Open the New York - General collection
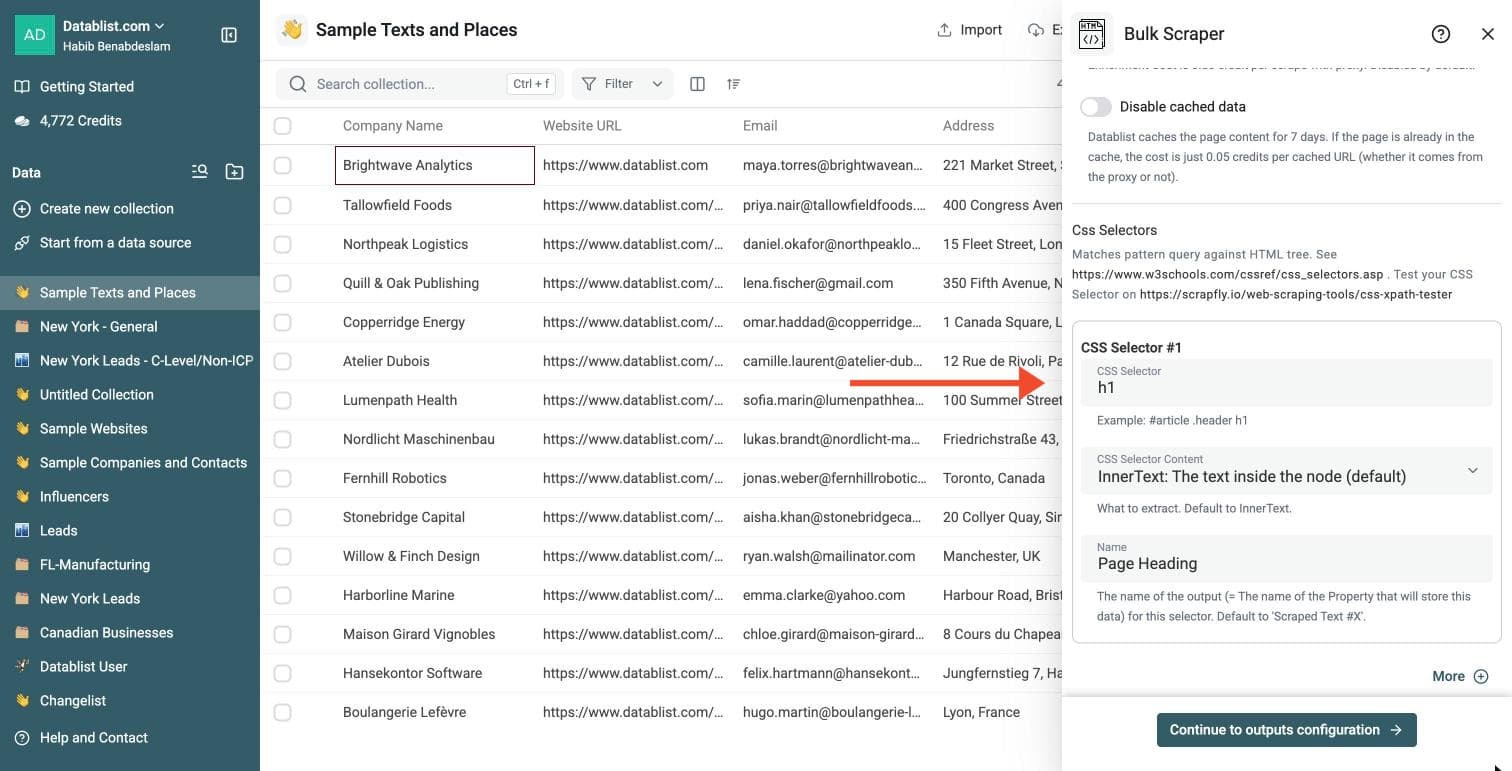Image resolution: width=1512 pixels, height=771 pixels. coord(130,327)
